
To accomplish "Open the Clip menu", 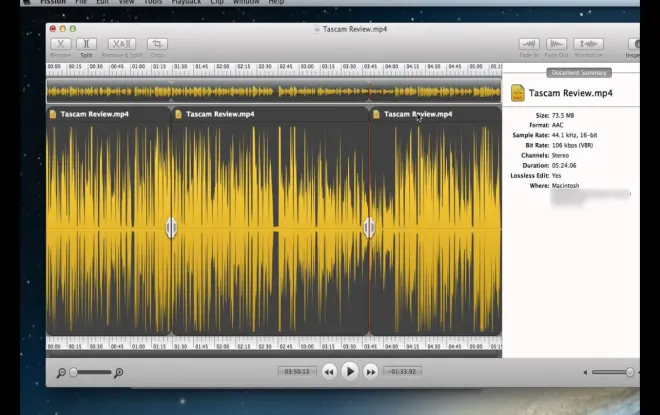I will pyautogui.click(x=217, y=2).
